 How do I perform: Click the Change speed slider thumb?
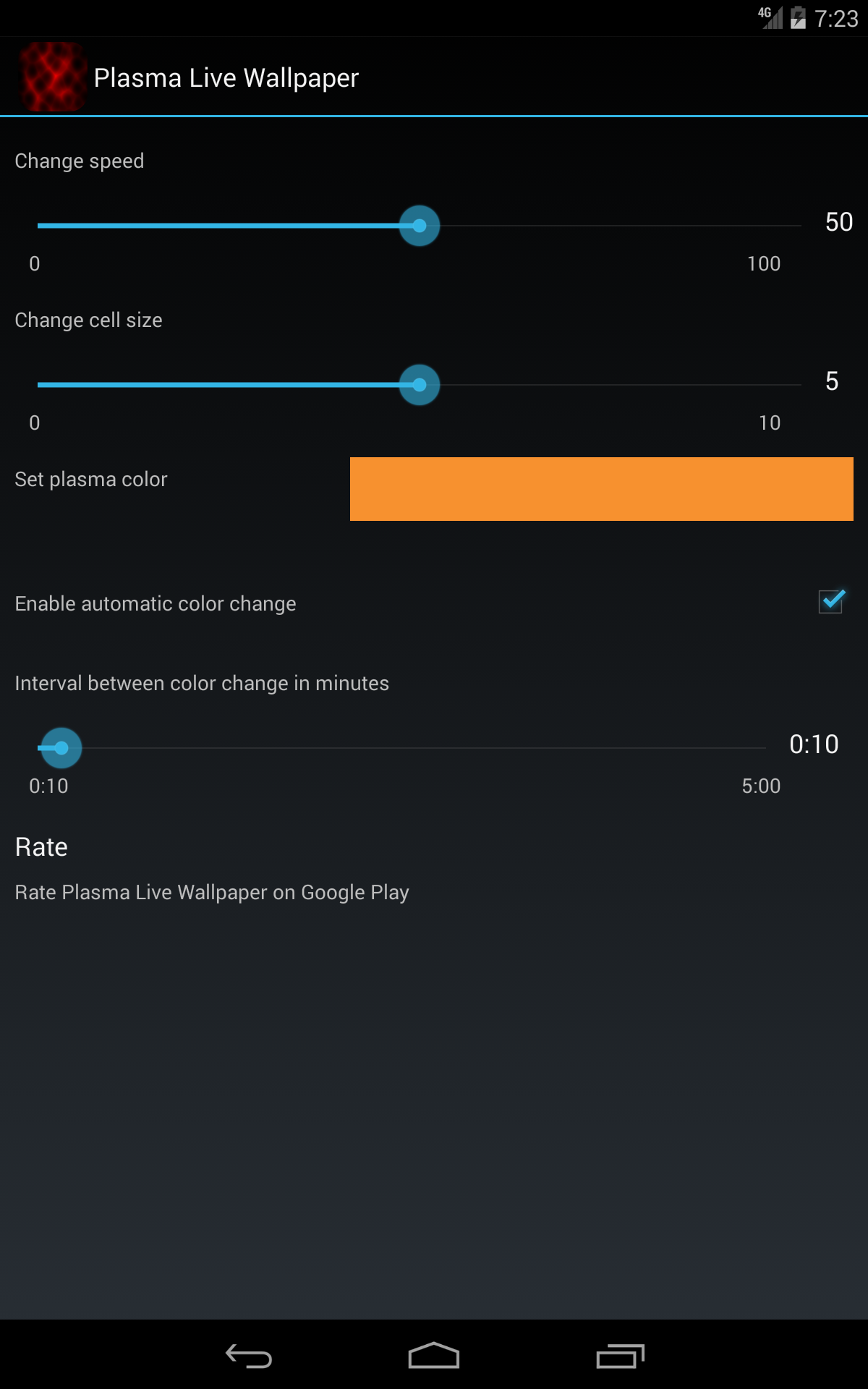420,226
